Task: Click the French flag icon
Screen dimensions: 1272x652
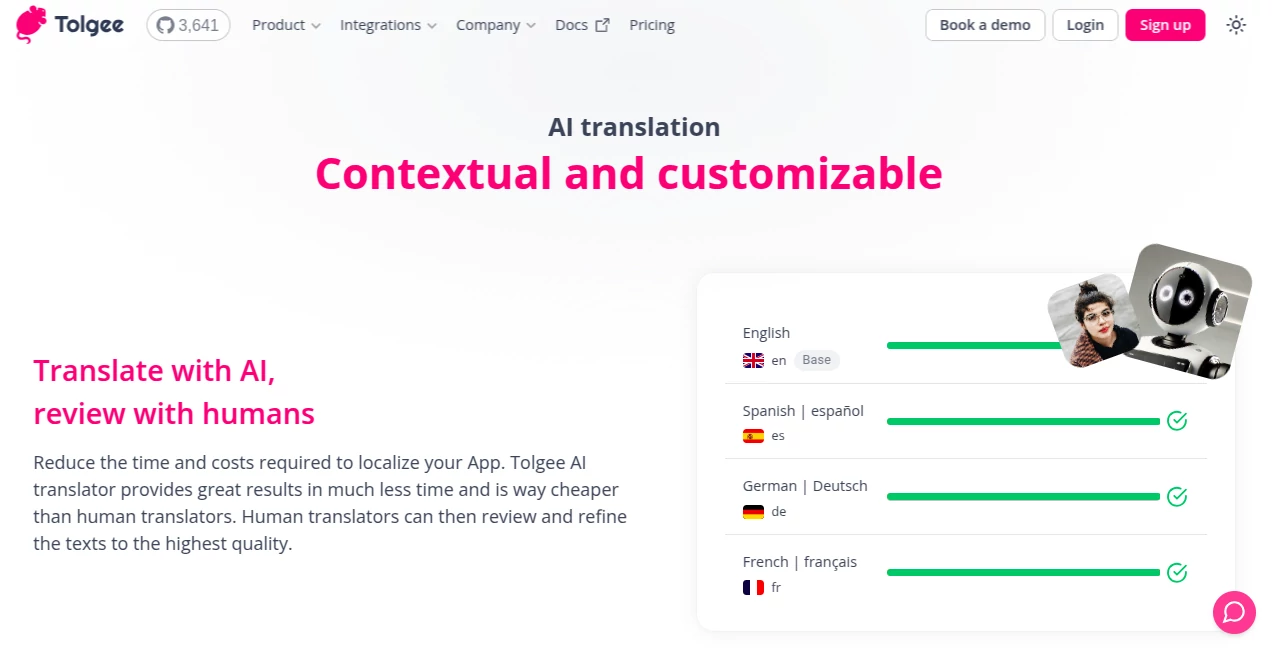Action: [x=752, y=587]
